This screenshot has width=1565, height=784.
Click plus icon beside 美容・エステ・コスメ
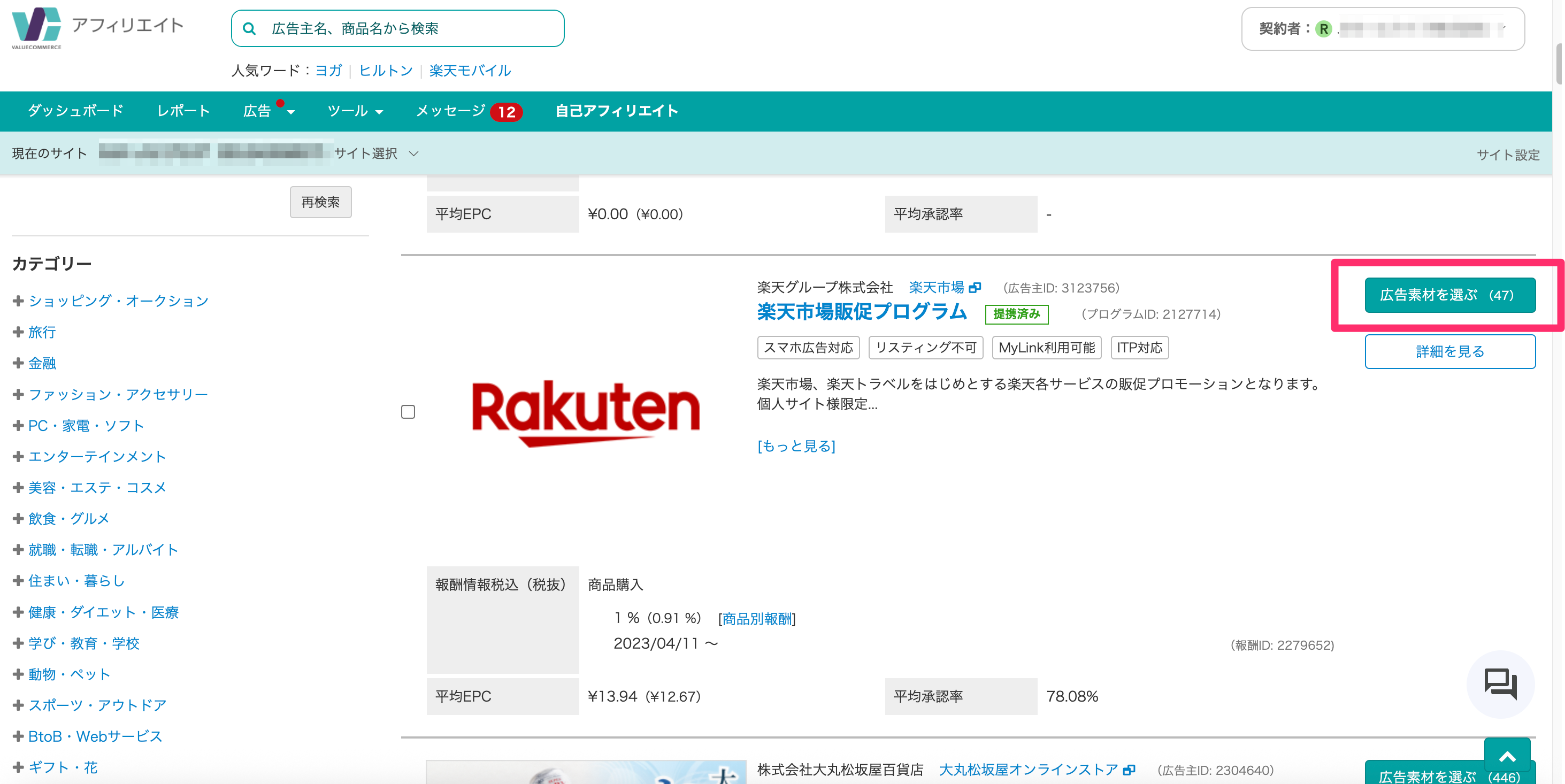18,487
